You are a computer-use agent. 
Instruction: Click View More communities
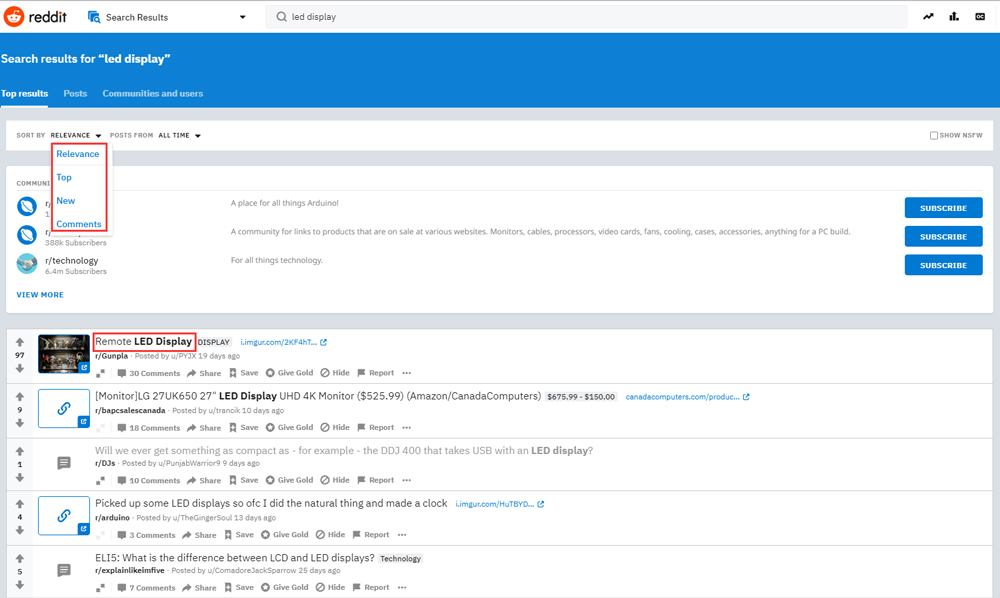(40, 295)
